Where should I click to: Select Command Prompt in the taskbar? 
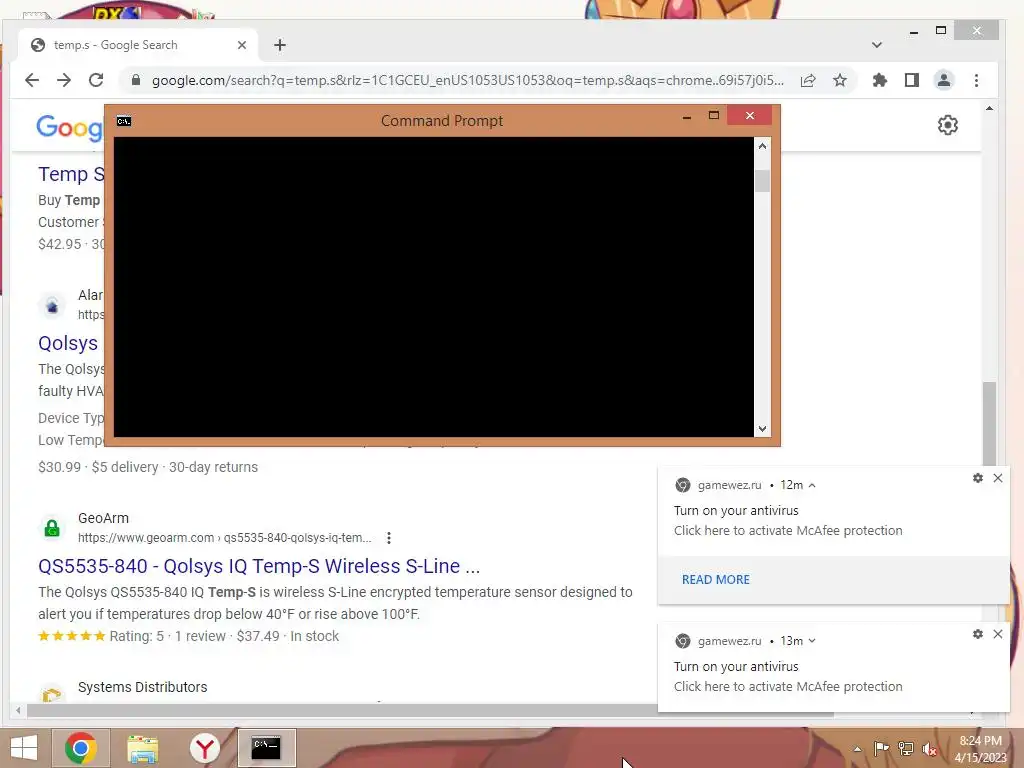point(266,748)
